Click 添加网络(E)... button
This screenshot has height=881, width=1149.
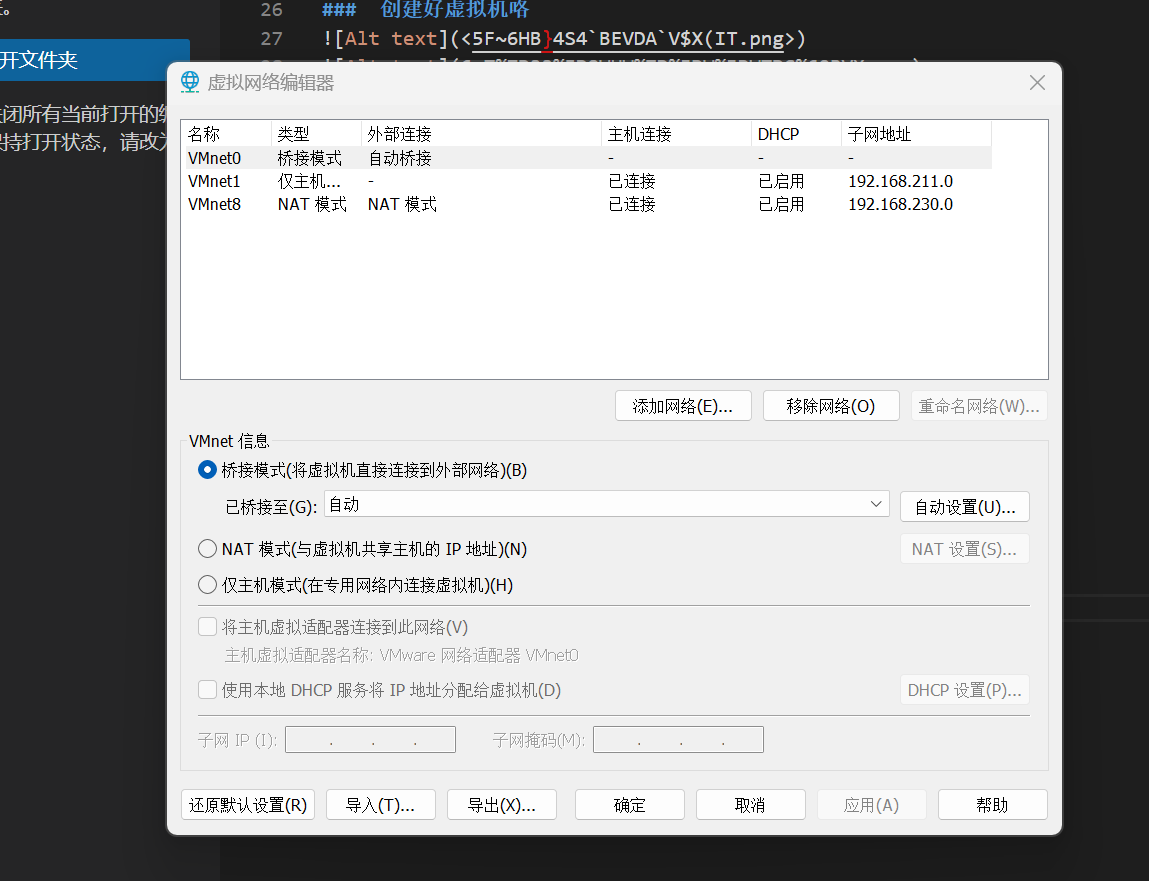[683, 406]
